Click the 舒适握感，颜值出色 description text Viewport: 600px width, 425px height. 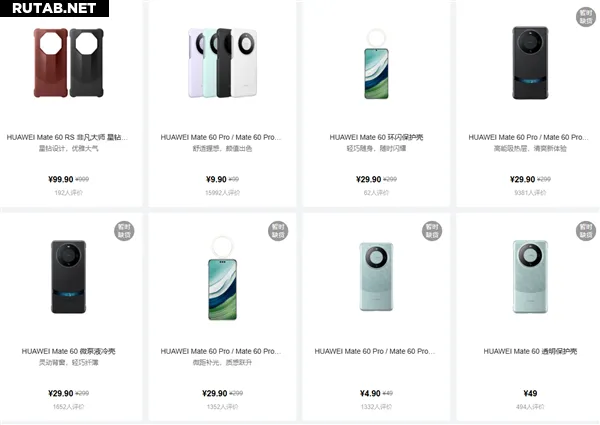click(x=222, y=148)
